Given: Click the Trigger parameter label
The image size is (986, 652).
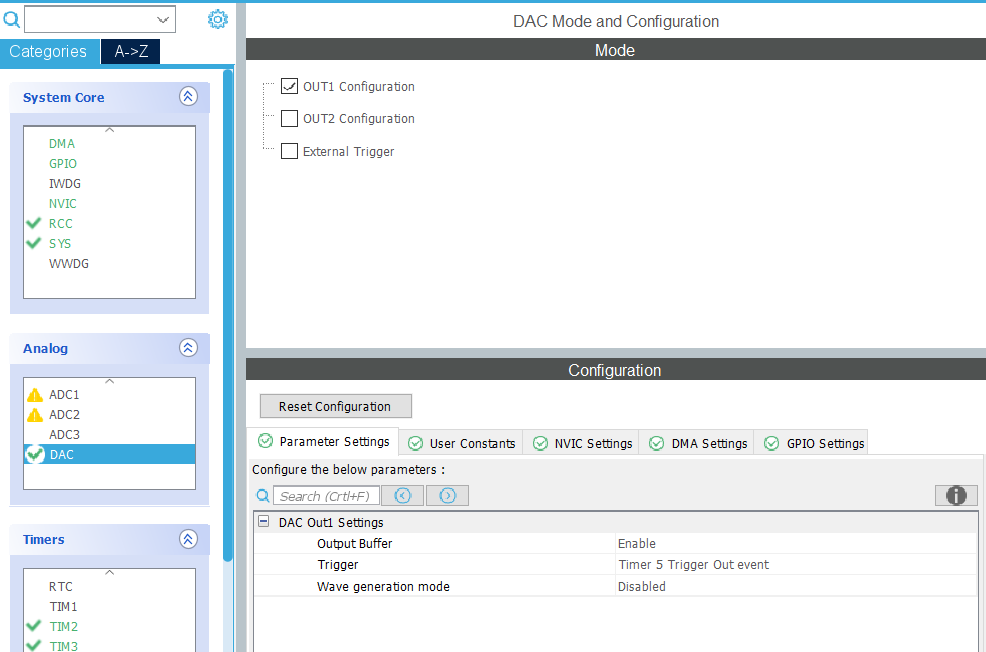Looking at the screenshot, I should (x=338, y=565).
